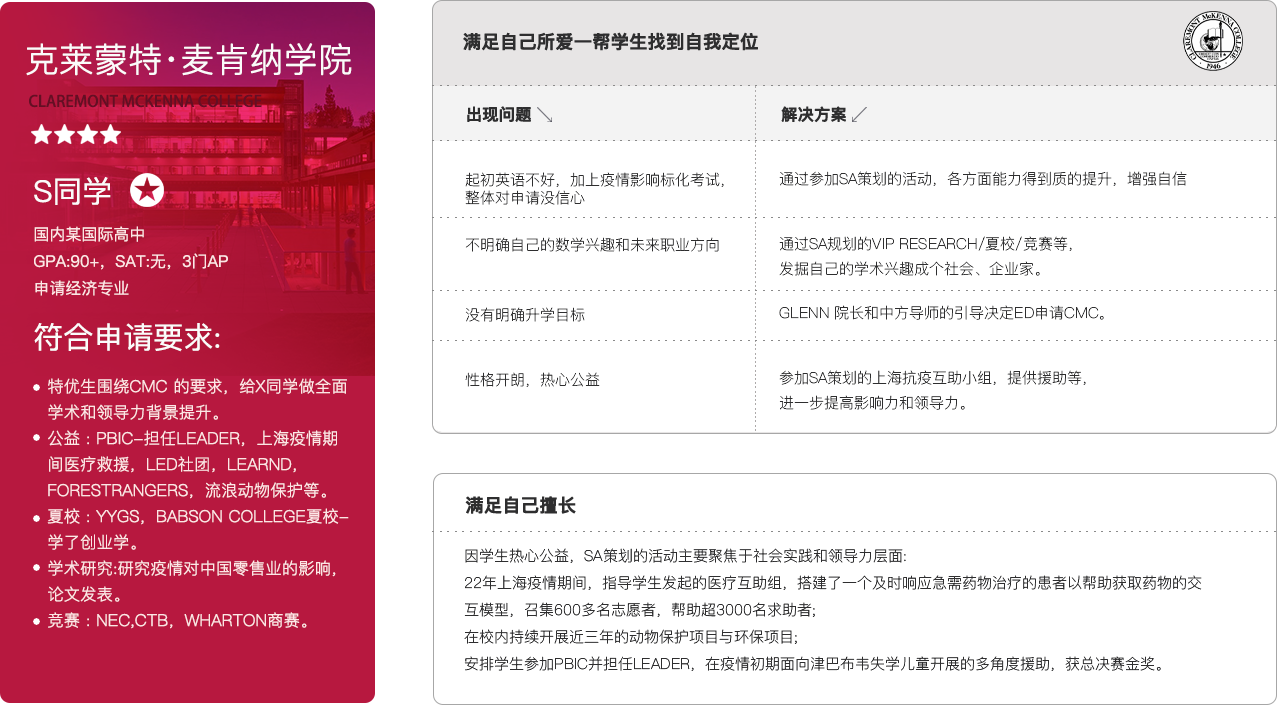
Task: Click the star badge next to S同学
Action: click(x=147, y=189)
